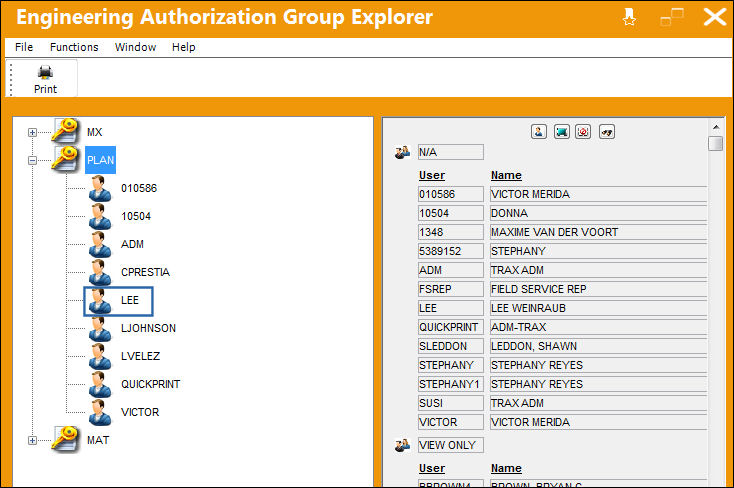The width and height of the screenshot is (734, 488).
Task: Click the user icon next to 010586
Action: click(100, 188)
